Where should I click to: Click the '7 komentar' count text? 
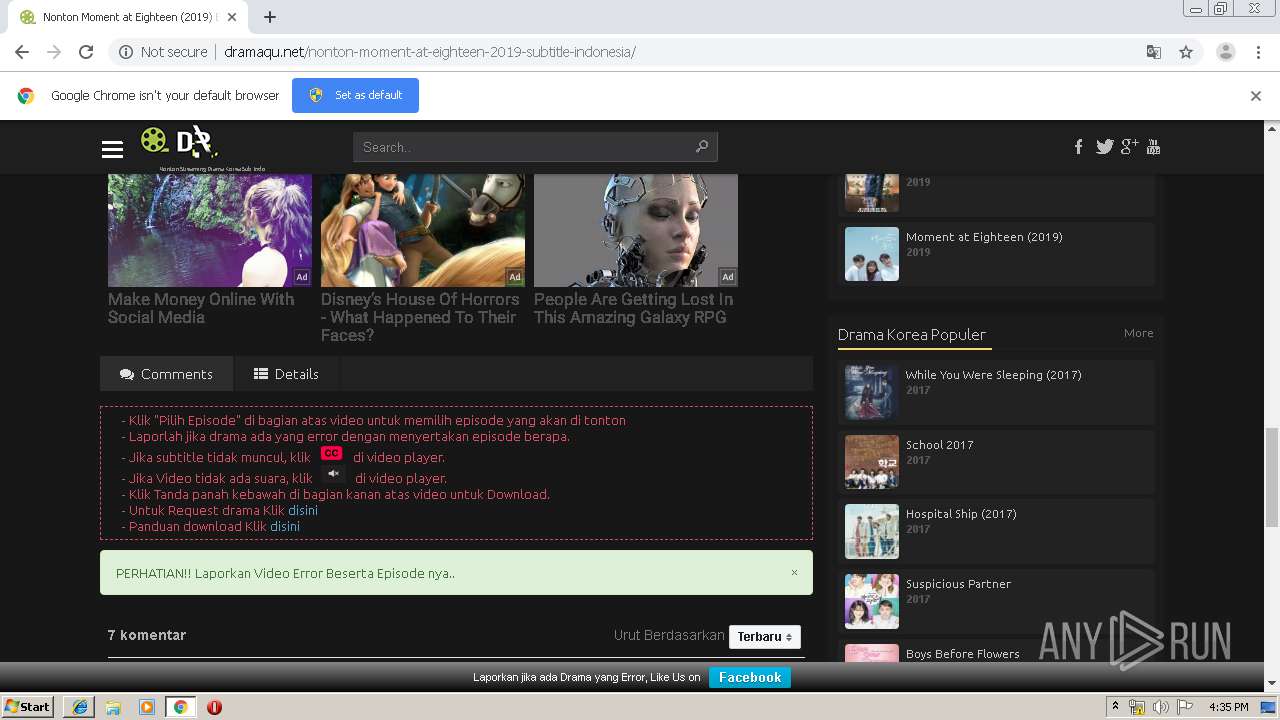[147, 635]
